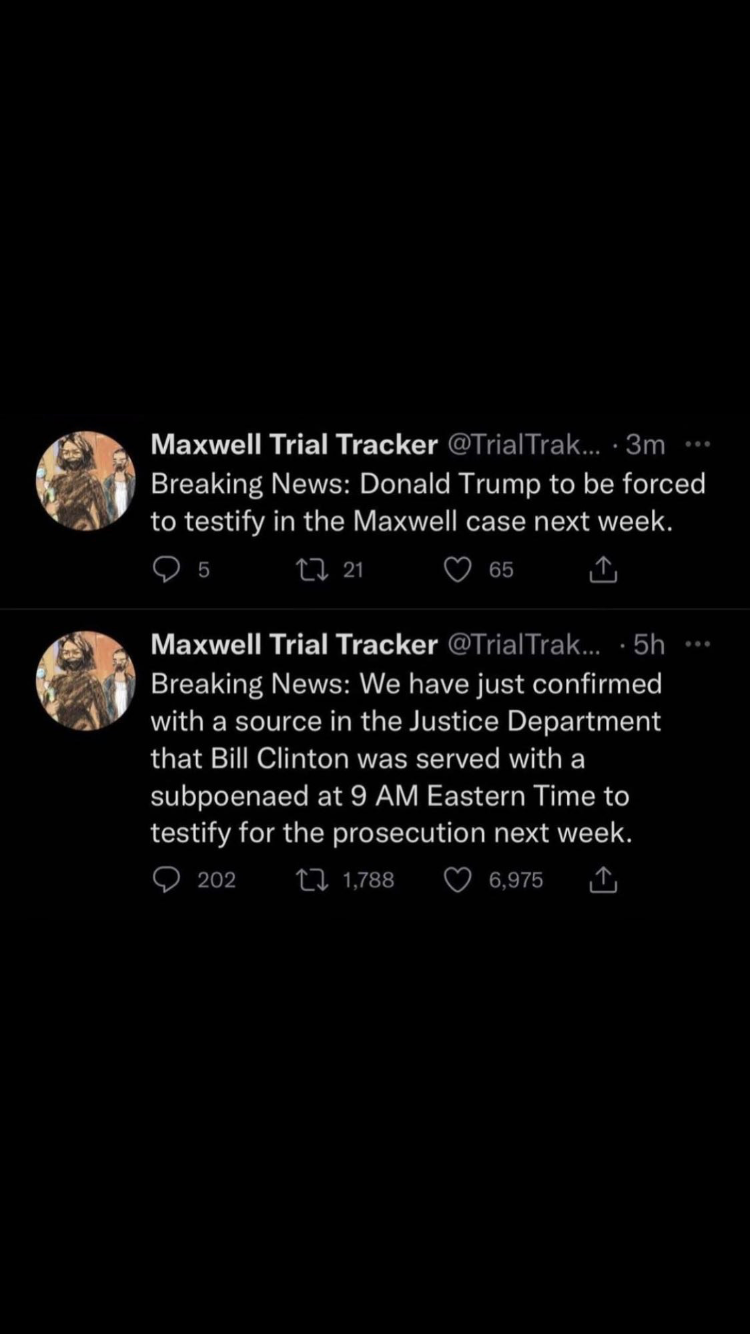This screenshot has height=1334, width=750.
Task: Reply to the Donald Trump testify tweet
Action: pos(164,569)
